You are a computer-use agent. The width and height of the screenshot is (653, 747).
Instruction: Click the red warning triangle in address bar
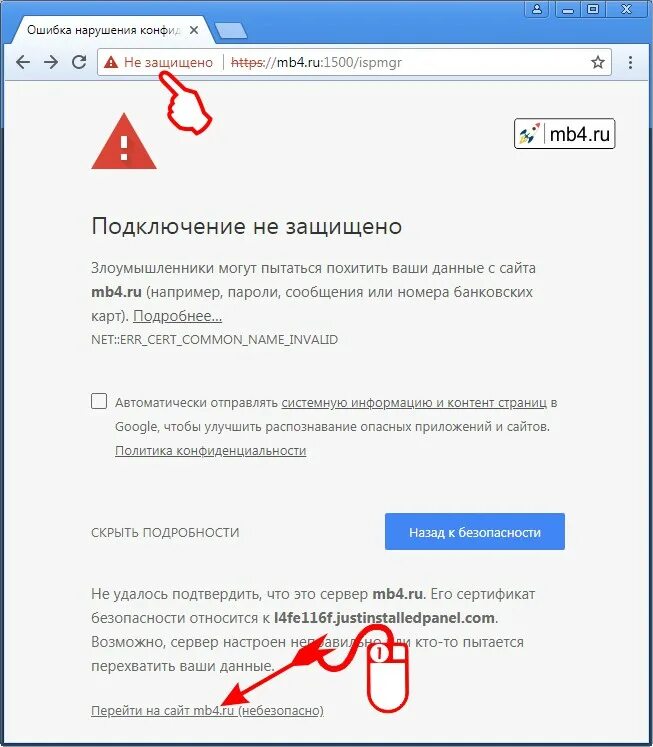pyautogui.click(x=111, y=62)
